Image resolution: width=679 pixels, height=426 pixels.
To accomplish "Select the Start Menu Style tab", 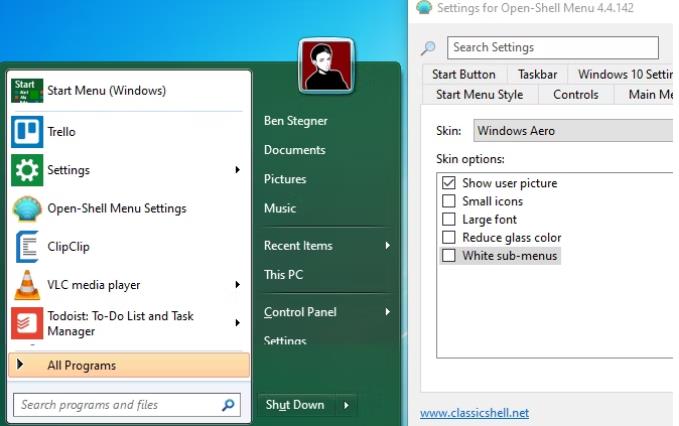I will tap(480, 95).
